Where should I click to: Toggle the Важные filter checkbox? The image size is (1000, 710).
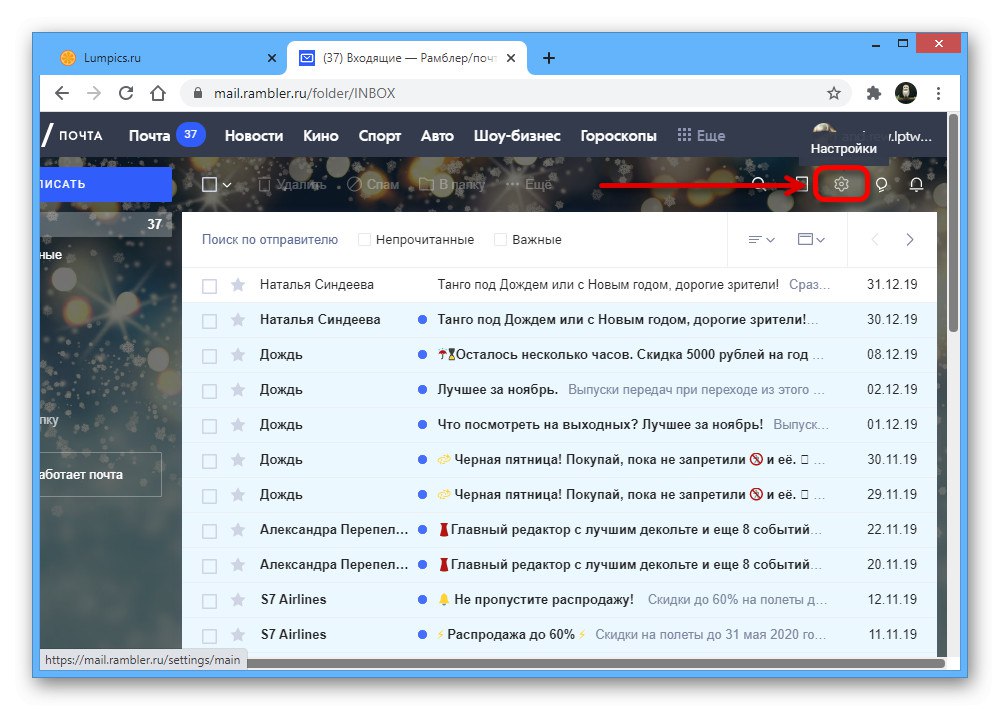(501, 240)
